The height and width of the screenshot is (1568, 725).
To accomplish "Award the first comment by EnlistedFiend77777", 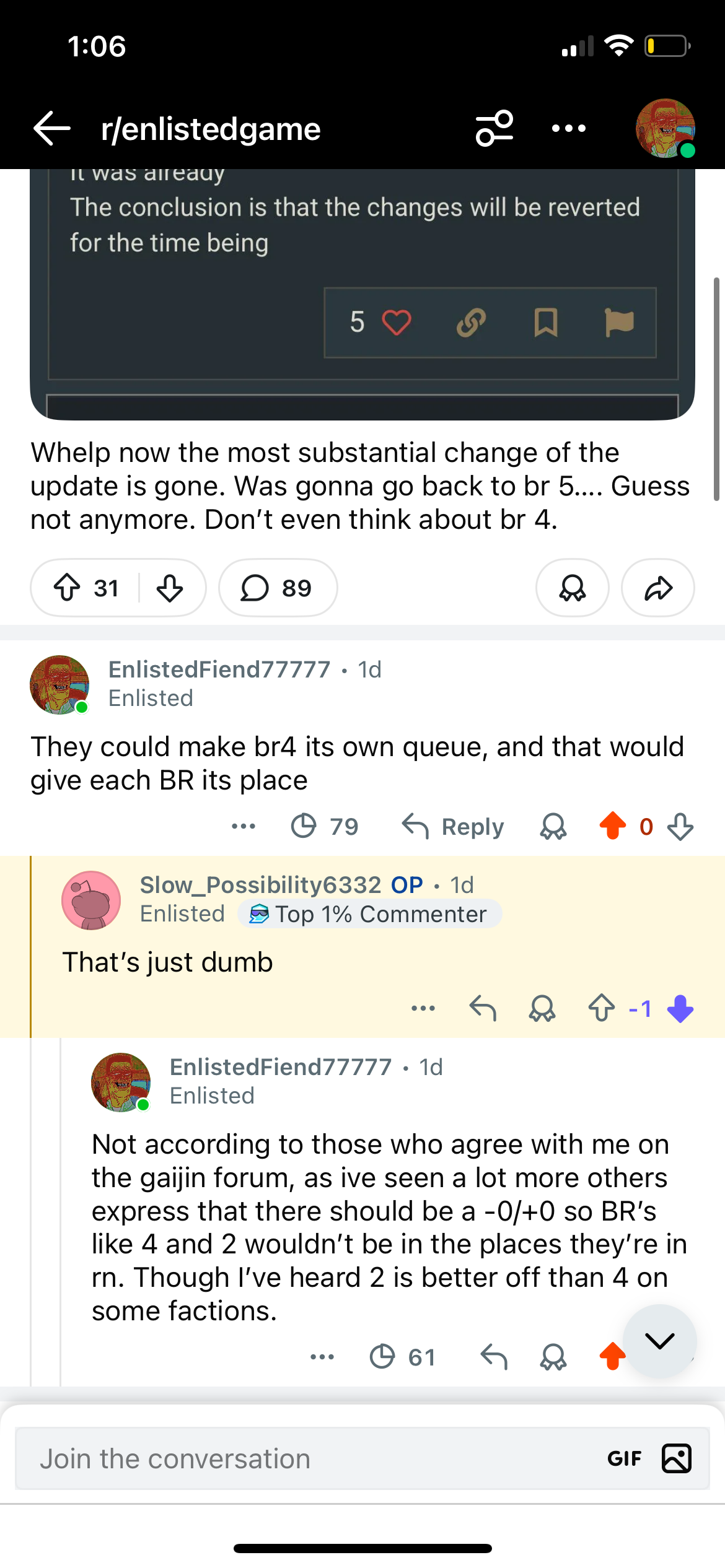I will [553, 826].
